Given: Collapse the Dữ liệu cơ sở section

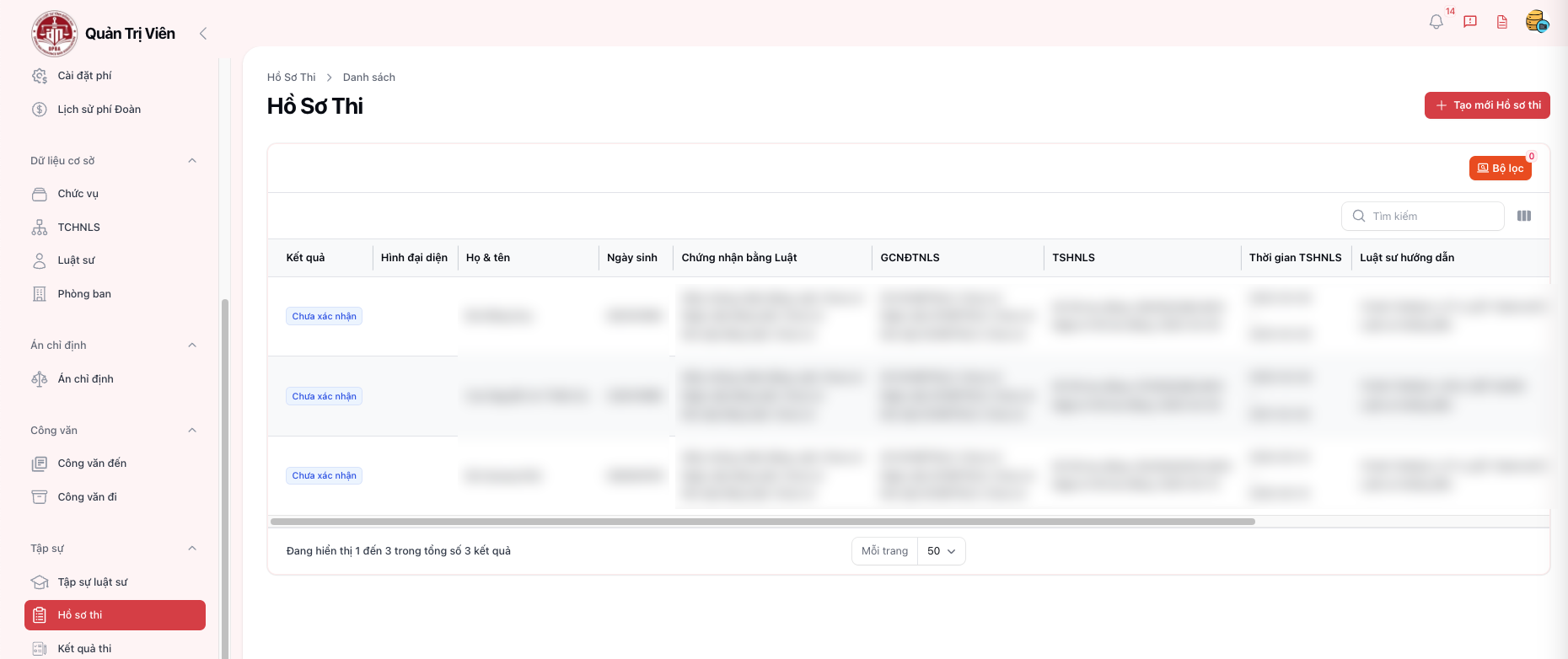Looking at the screenshot, I should (x=192, y=161).
